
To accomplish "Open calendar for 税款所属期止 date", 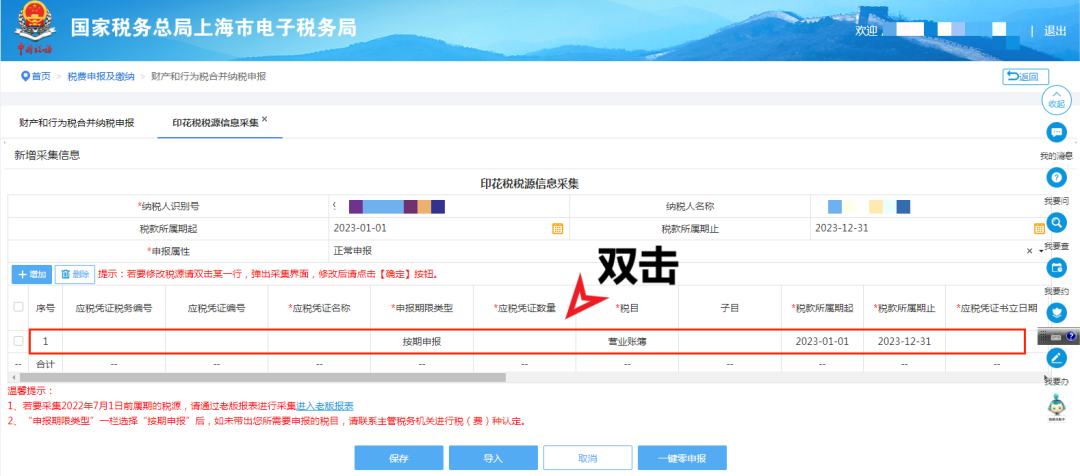I will tap(1039, 228).
